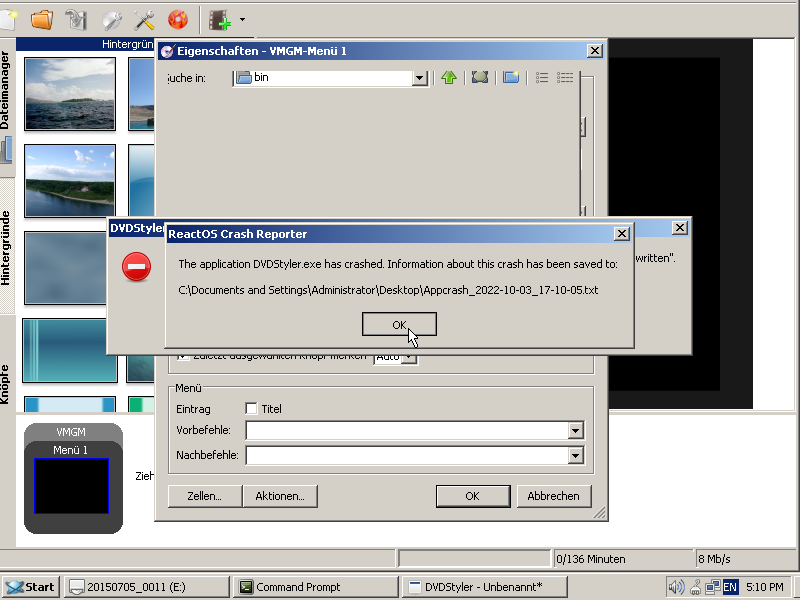Viewport: 800px width, 600px height.
Task: Close the DVDStyler error dialog behind
Action: coord(680,228)
